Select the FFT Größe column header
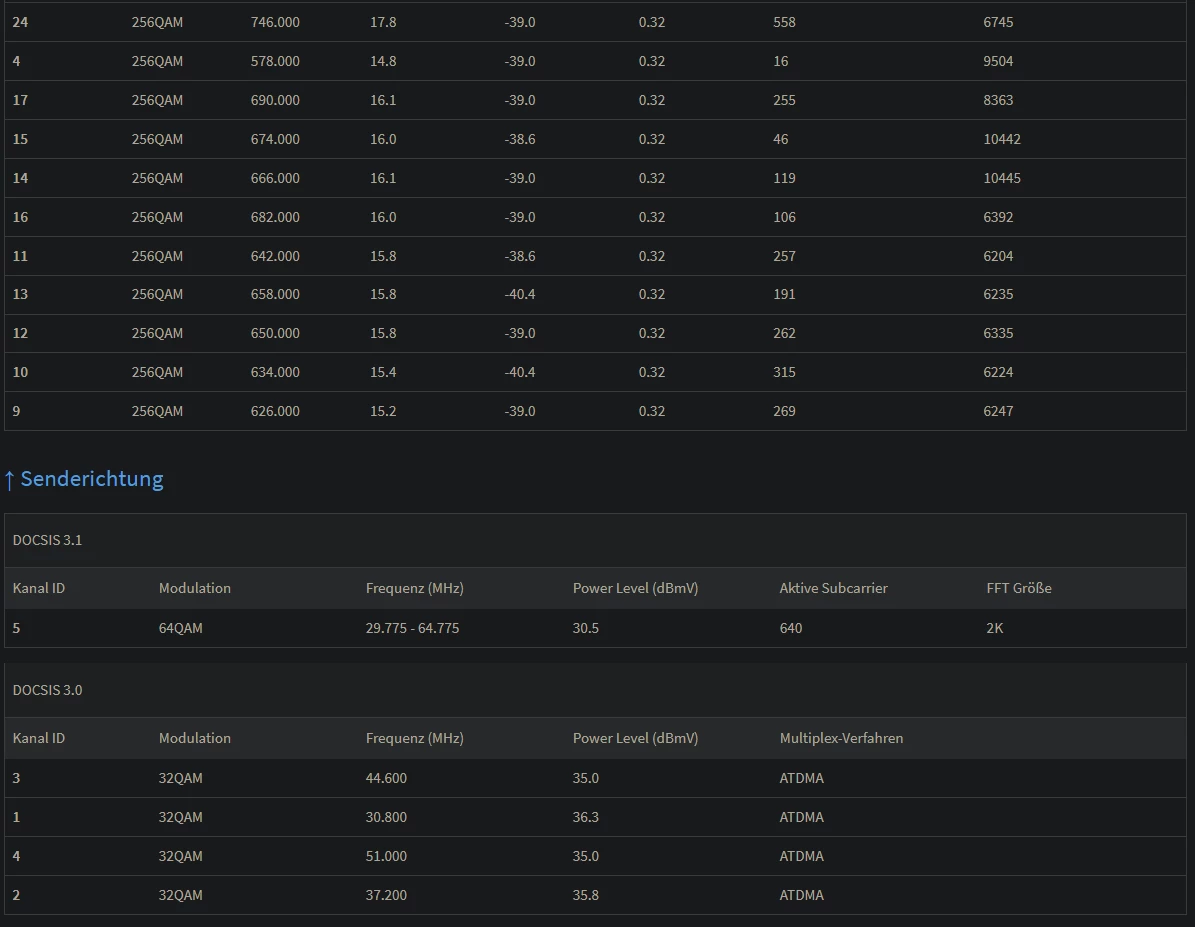Viewport: 1195px width, 927px height. (1019, 588)
